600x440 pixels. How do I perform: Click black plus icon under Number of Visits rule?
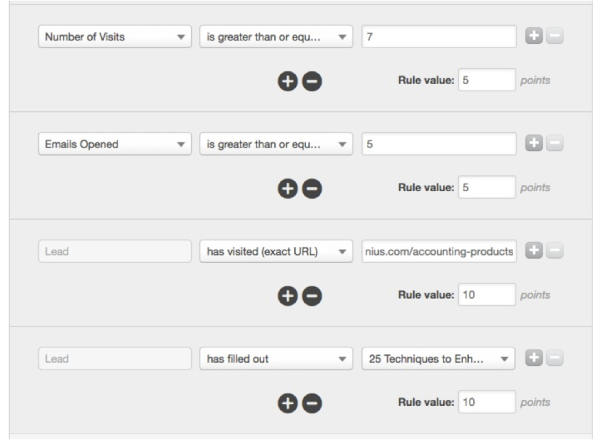[x=288, y=81]
